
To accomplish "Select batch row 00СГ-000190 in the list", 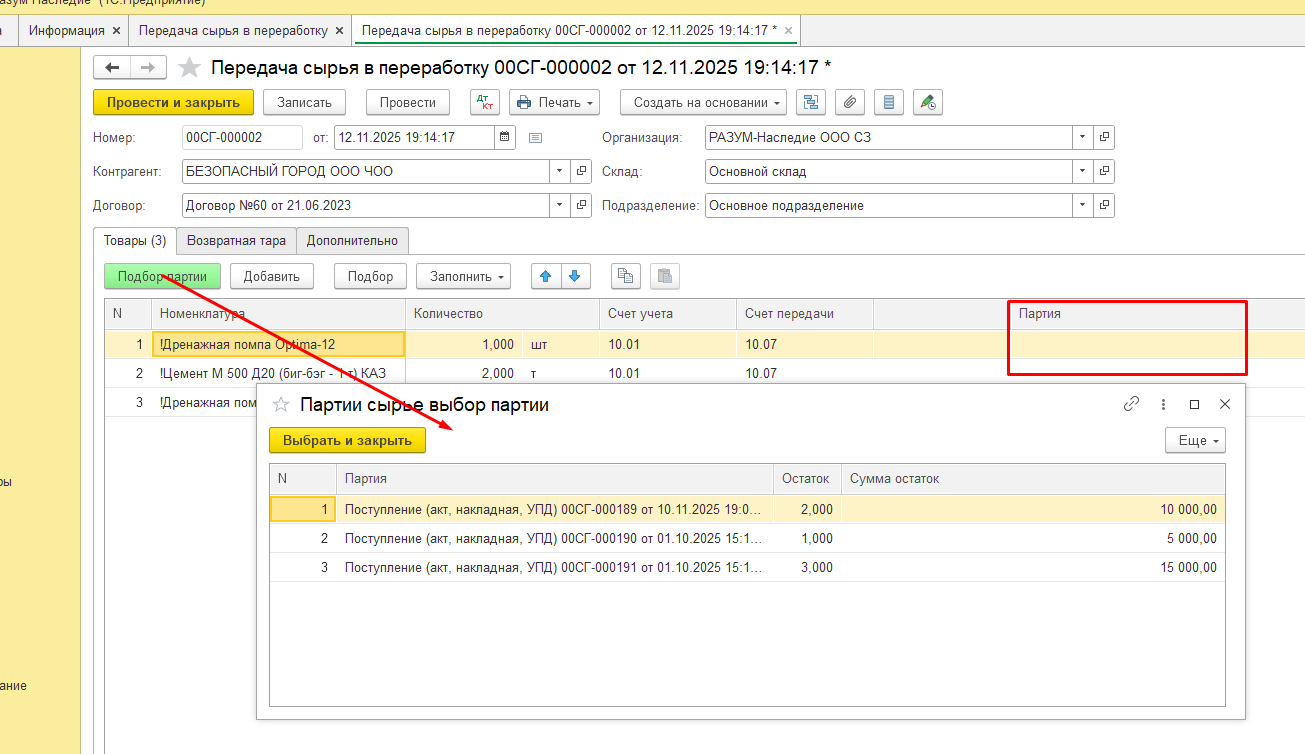I will pyautogui.click(x=553, y=538).
